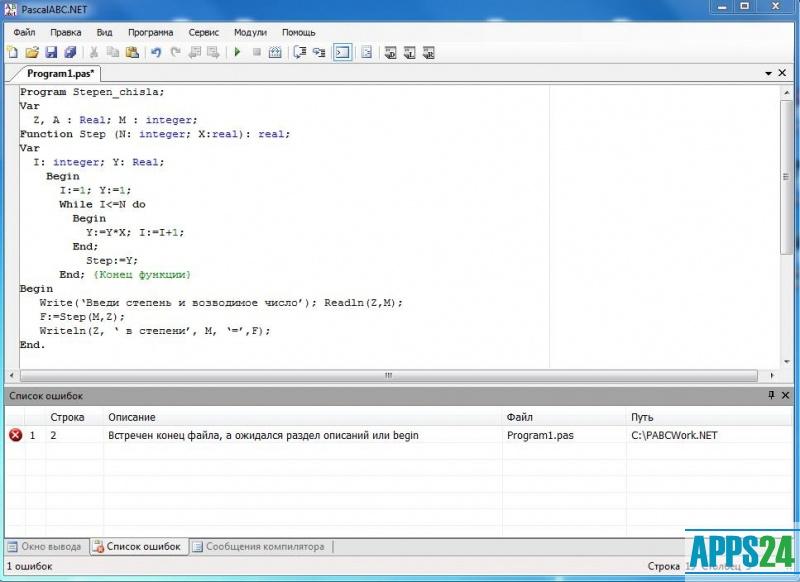Screen dimensions: 800x582
Task: Select the error description 'Встречен конец файла' row
Action: 398,435
